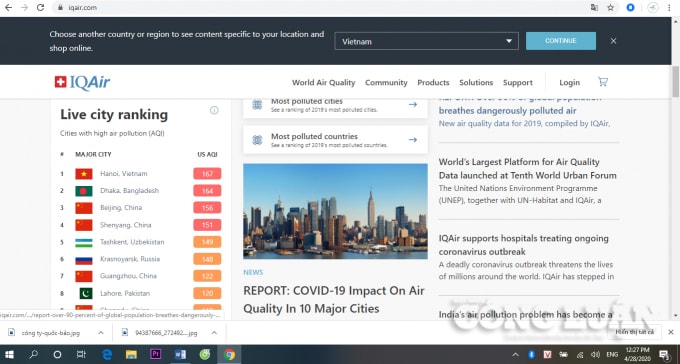680x364 pixels.
Task: Click the AQI value 120 badge
Action: pyautogui.click(x=207, y=293)
